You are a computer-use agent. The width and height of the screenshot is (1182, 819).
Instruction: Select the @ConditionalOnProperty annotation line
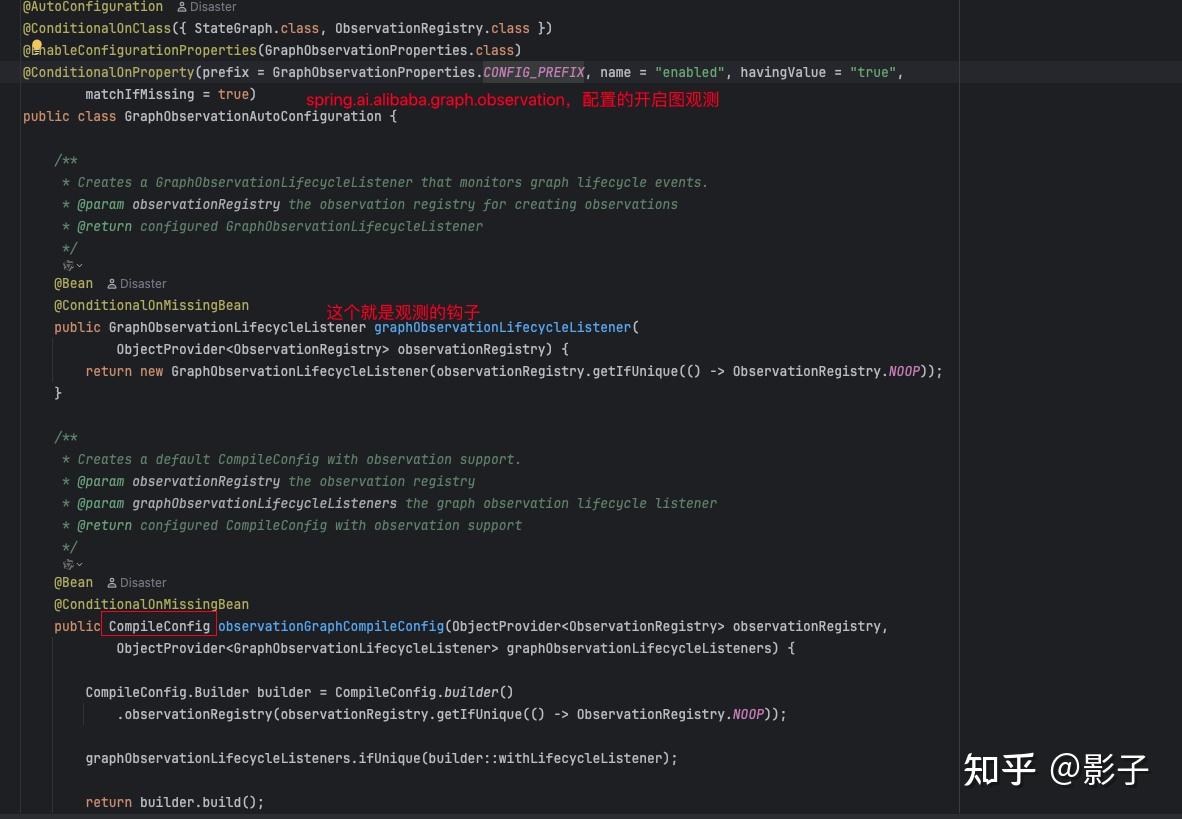pyautogui.click(x=109, y=72)
